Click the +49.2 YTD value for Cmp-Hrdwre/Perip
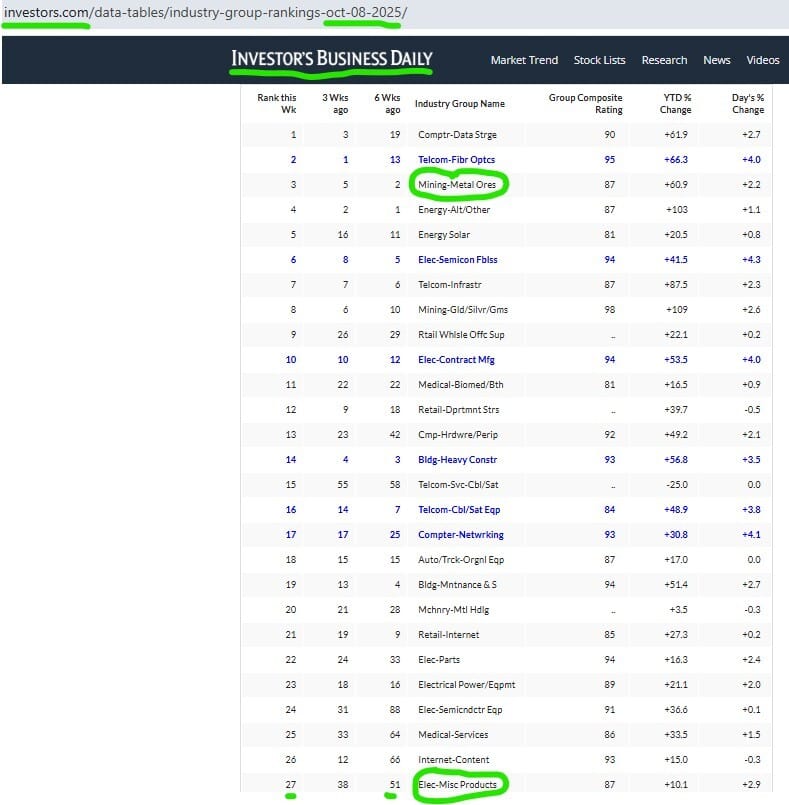 click(676, 435)
